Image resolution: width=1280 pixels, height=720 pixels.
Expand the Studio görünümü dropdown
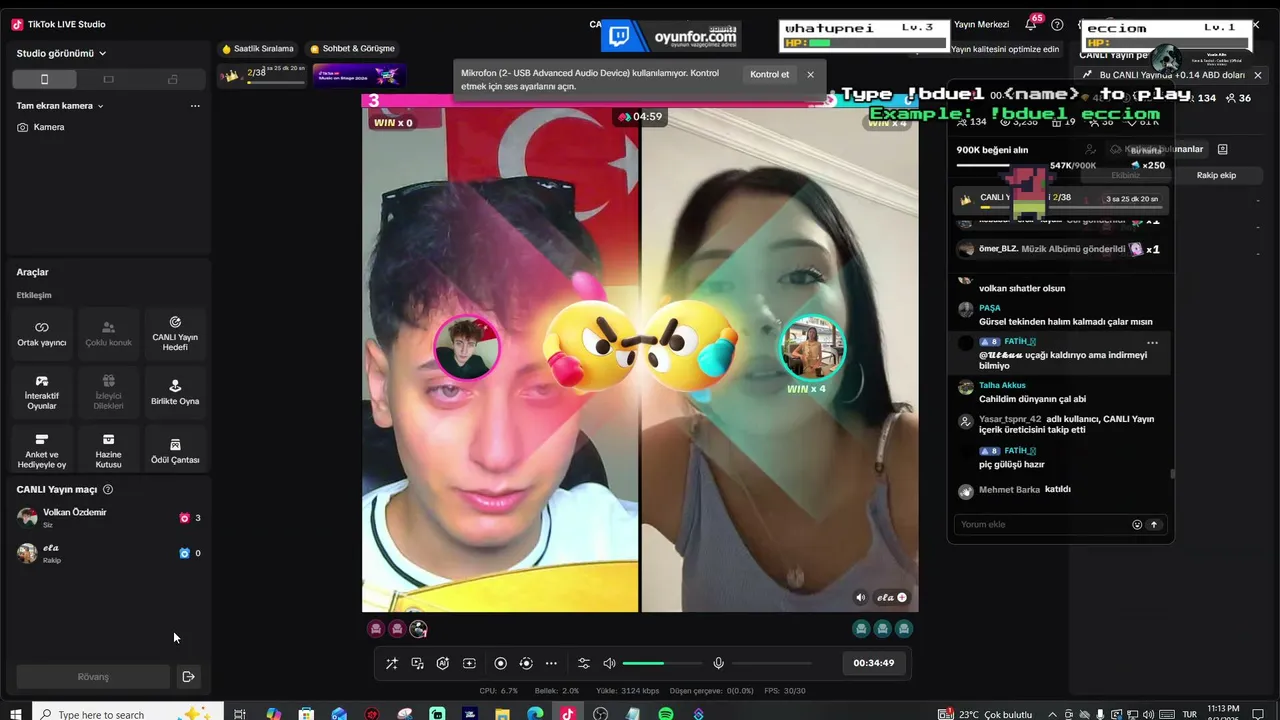62,53
